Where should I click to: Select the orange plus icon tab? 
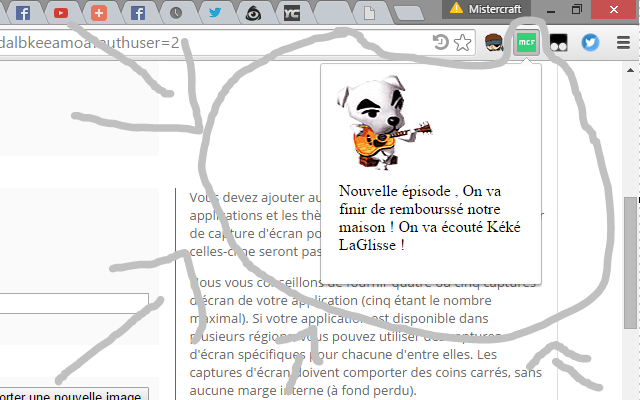point(99,13)
